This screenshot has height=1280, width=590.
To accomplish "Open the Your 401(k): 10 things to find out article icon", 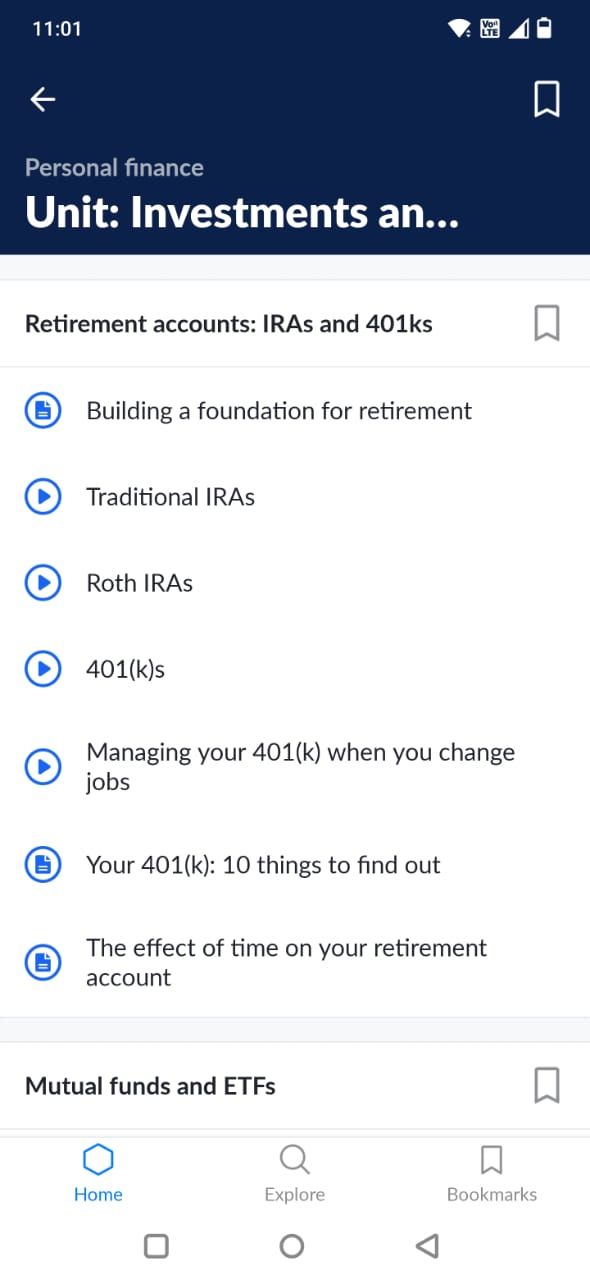I will click(x=42, y=864).
